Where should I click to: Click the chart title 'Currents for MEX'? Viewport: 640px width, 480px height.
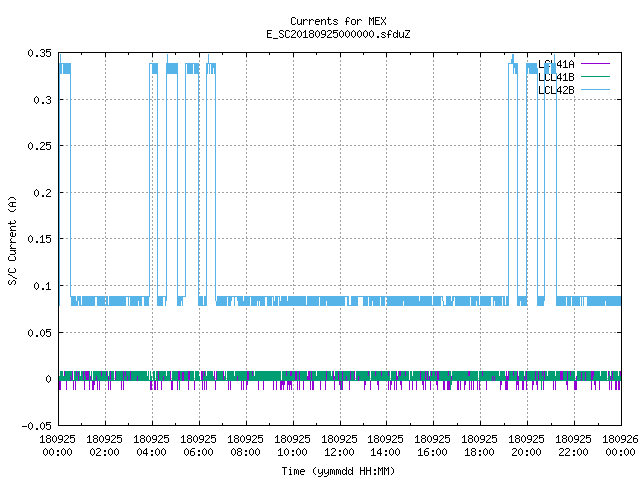tap(338, 21)
